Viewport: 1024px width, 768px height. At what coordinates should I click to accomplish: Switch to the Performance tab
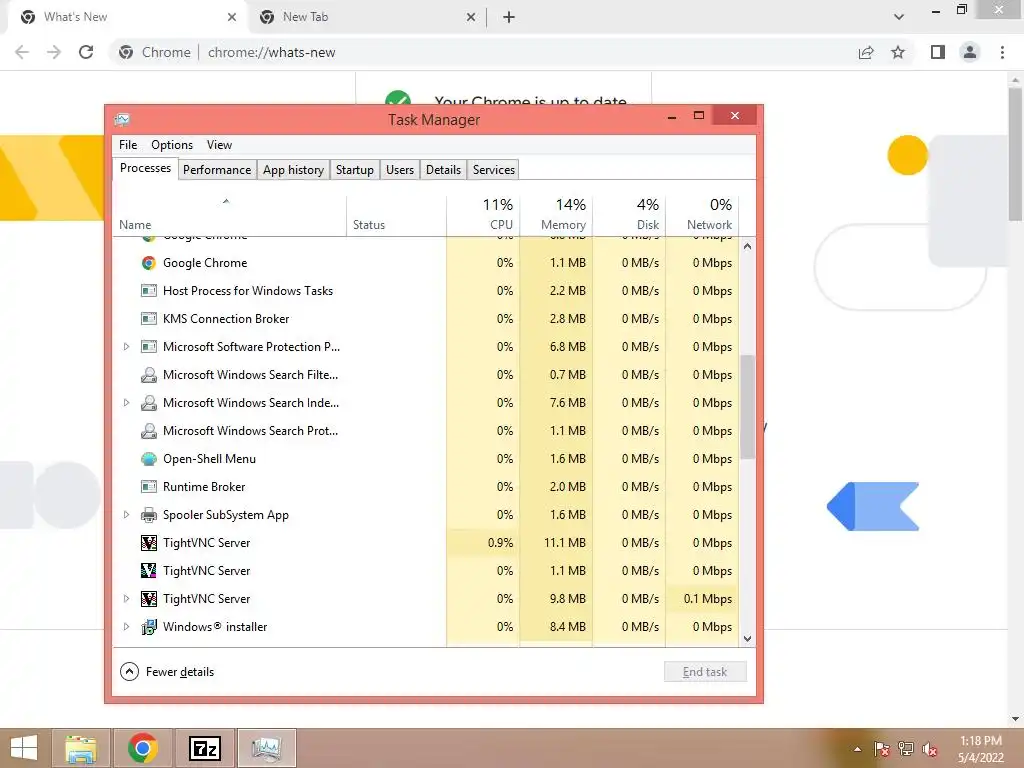click(217, 170)
